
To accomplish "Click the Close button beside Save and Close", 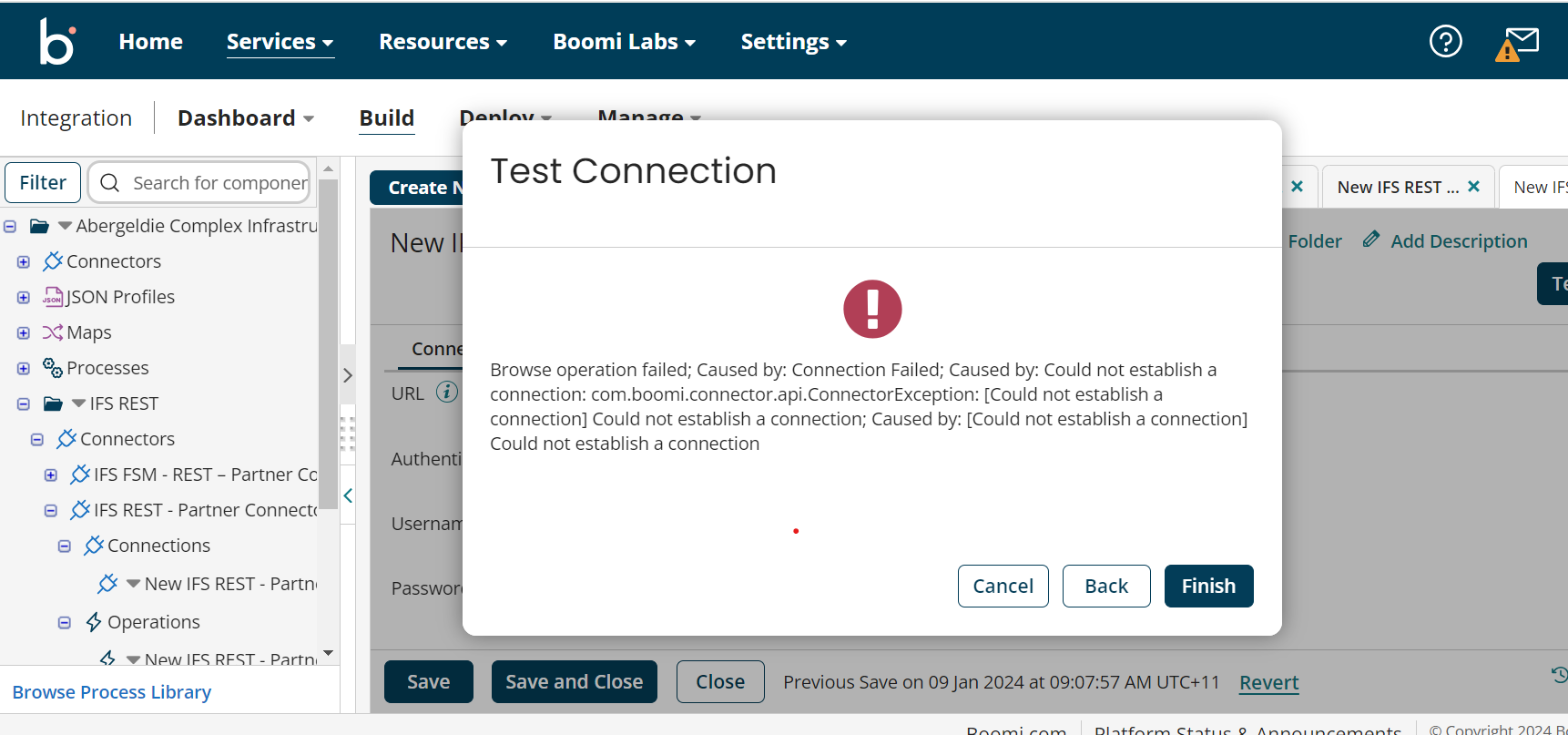I will coord(720,681).
